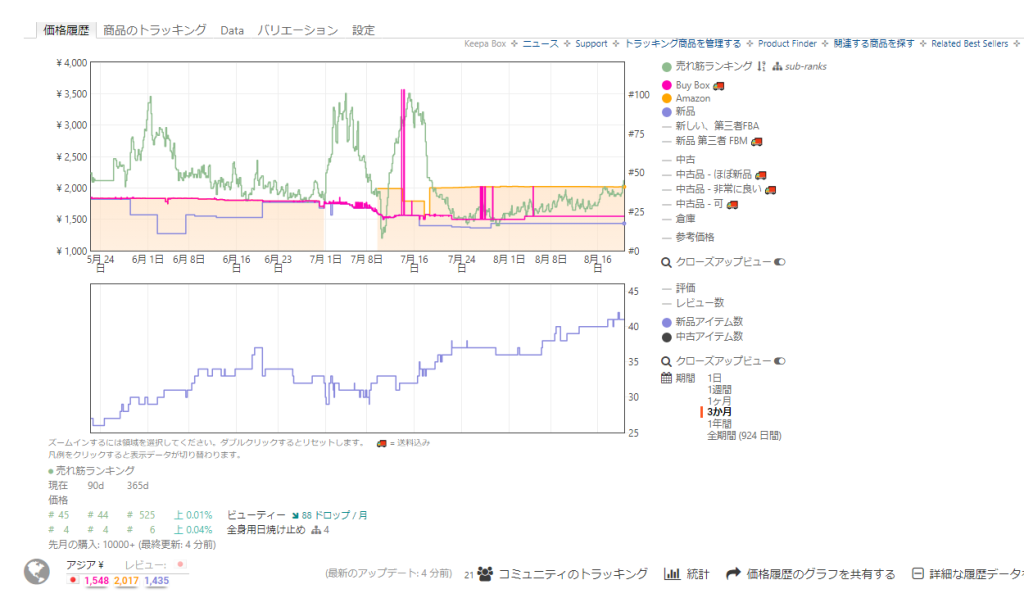Viewport: 1024px width, 598px height.
Task: Toggle the lower クローズアップビュー switch
Action: [780, 361]
